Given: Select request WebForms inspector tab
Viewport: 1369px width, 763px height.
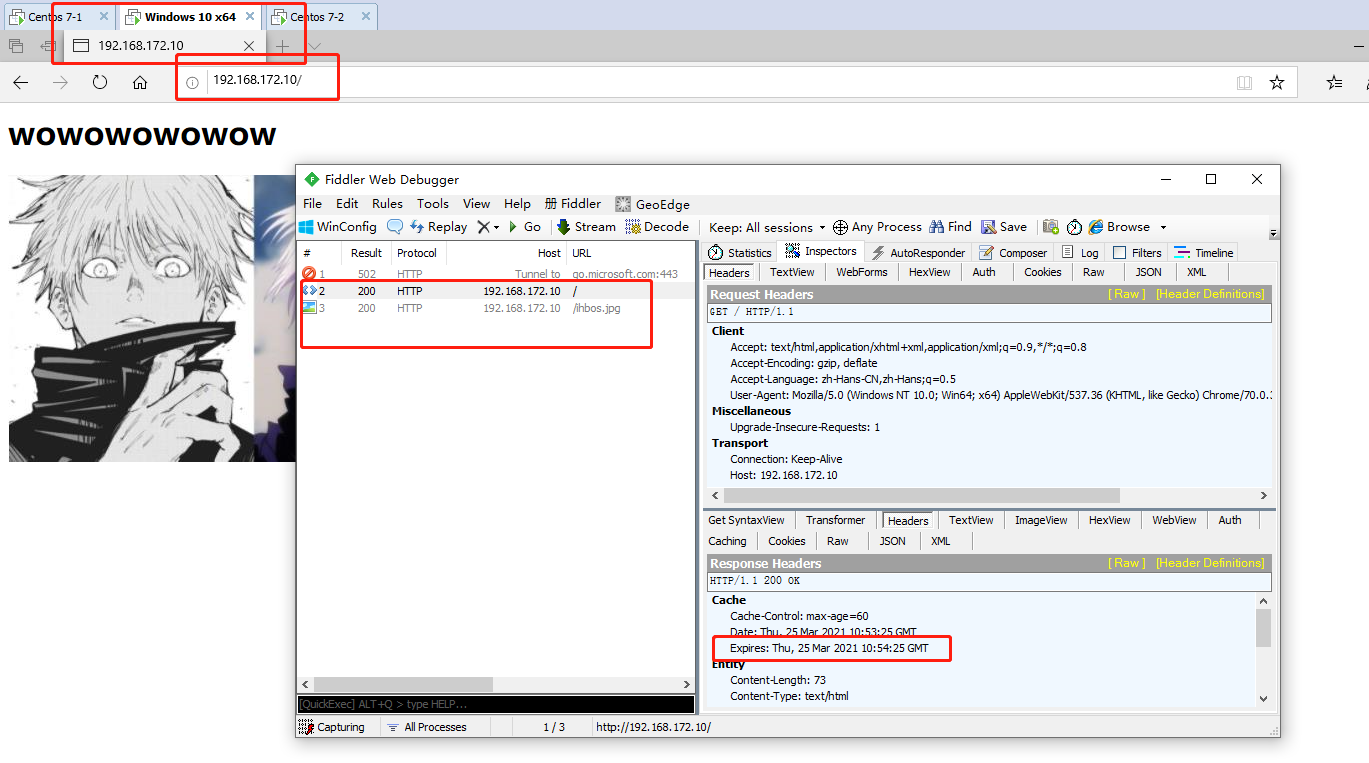Looking at the screenshot, I should (x=862, y=272).
